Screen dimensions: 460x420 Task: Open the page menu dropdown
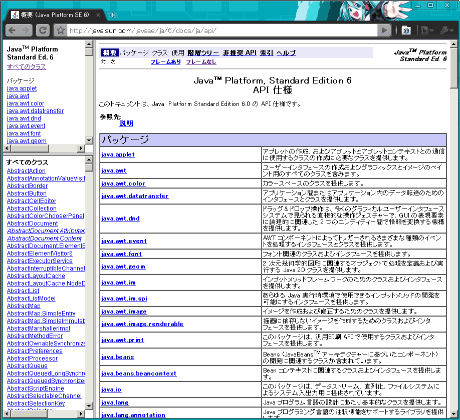pyautogui.click(x=427, y=31)
